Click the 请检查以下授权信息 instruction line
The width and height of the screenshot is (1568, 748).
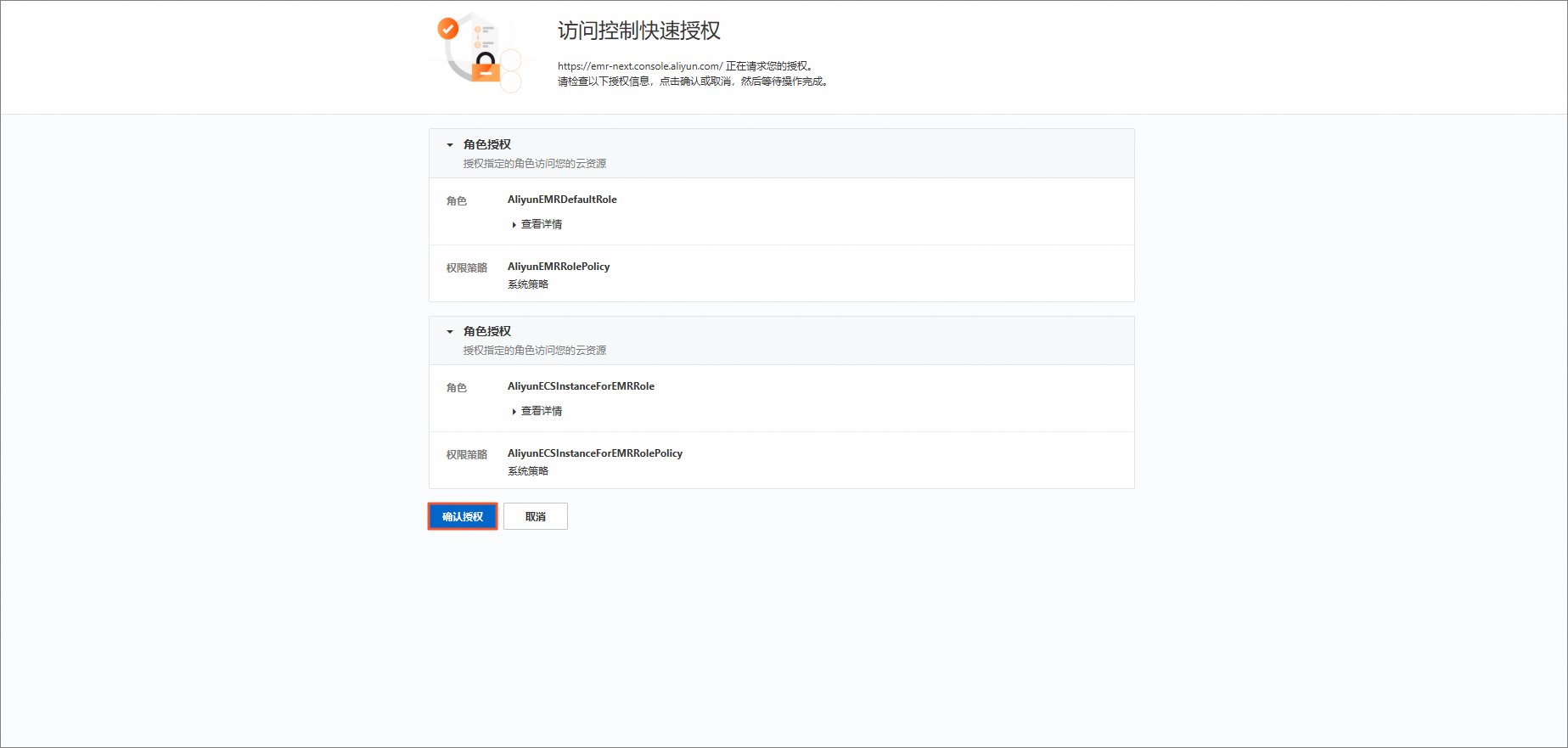click(x=693, y=82)
